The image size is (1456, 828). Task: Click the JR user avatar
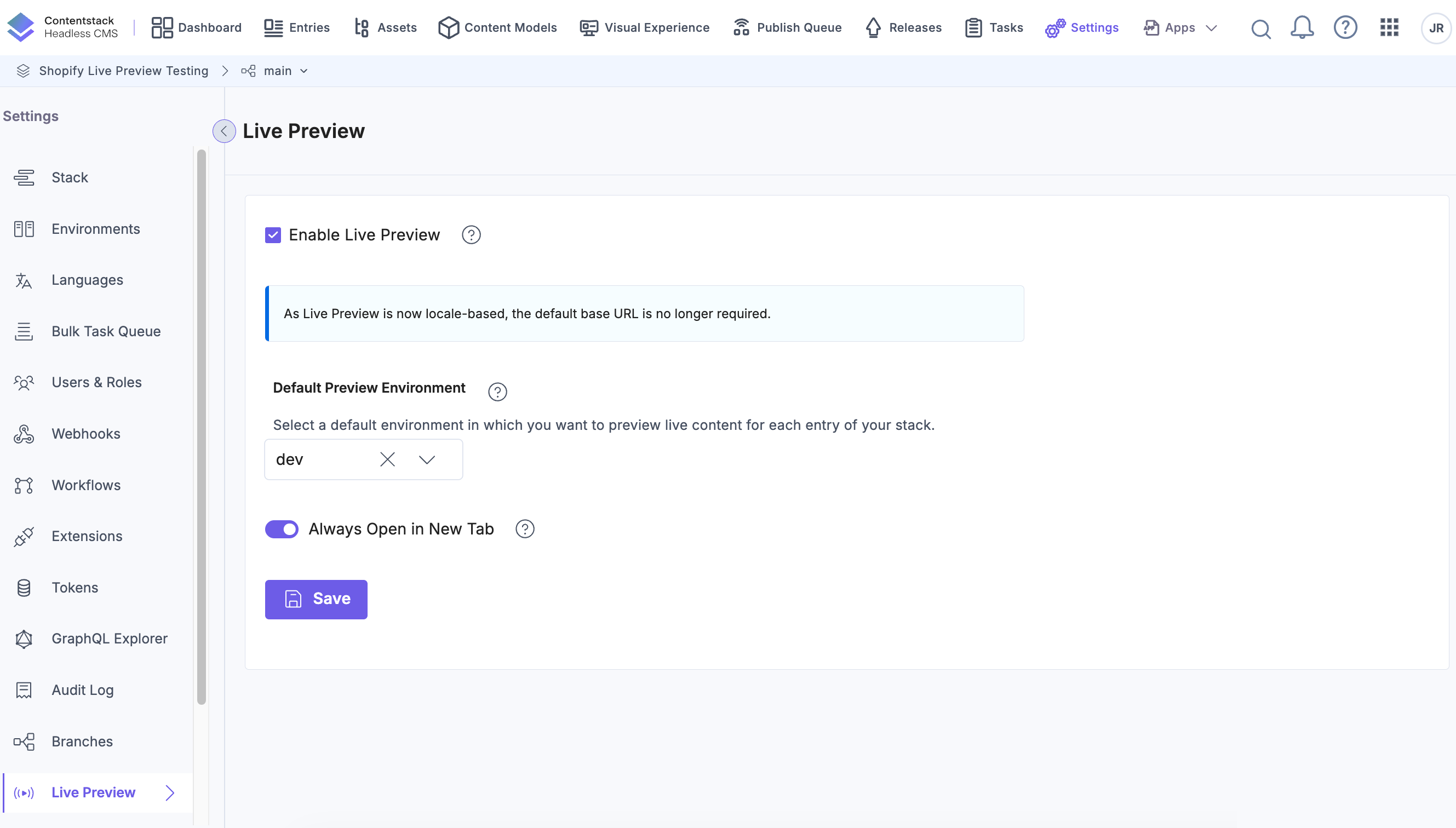pos(1436,28)
